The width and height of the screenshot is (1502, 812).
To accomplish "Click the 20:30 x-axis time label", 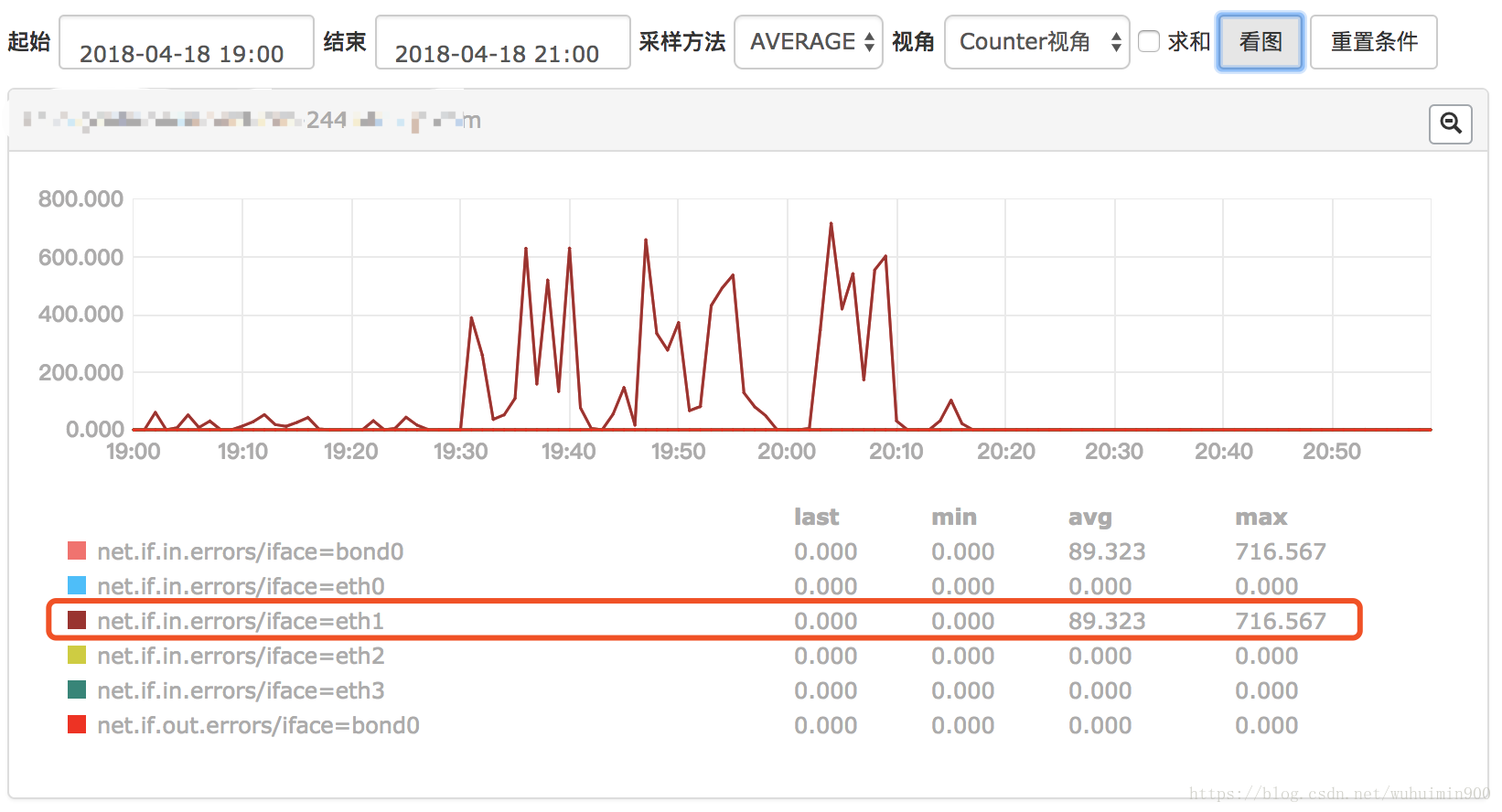I will [x=1114, y=451].
